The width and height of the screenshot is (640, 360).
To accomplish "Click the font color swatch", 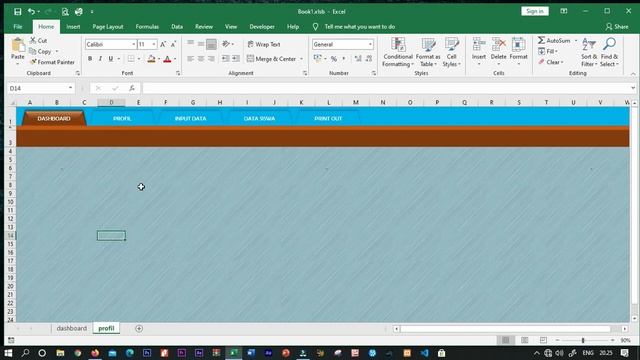I will [167, 59].
